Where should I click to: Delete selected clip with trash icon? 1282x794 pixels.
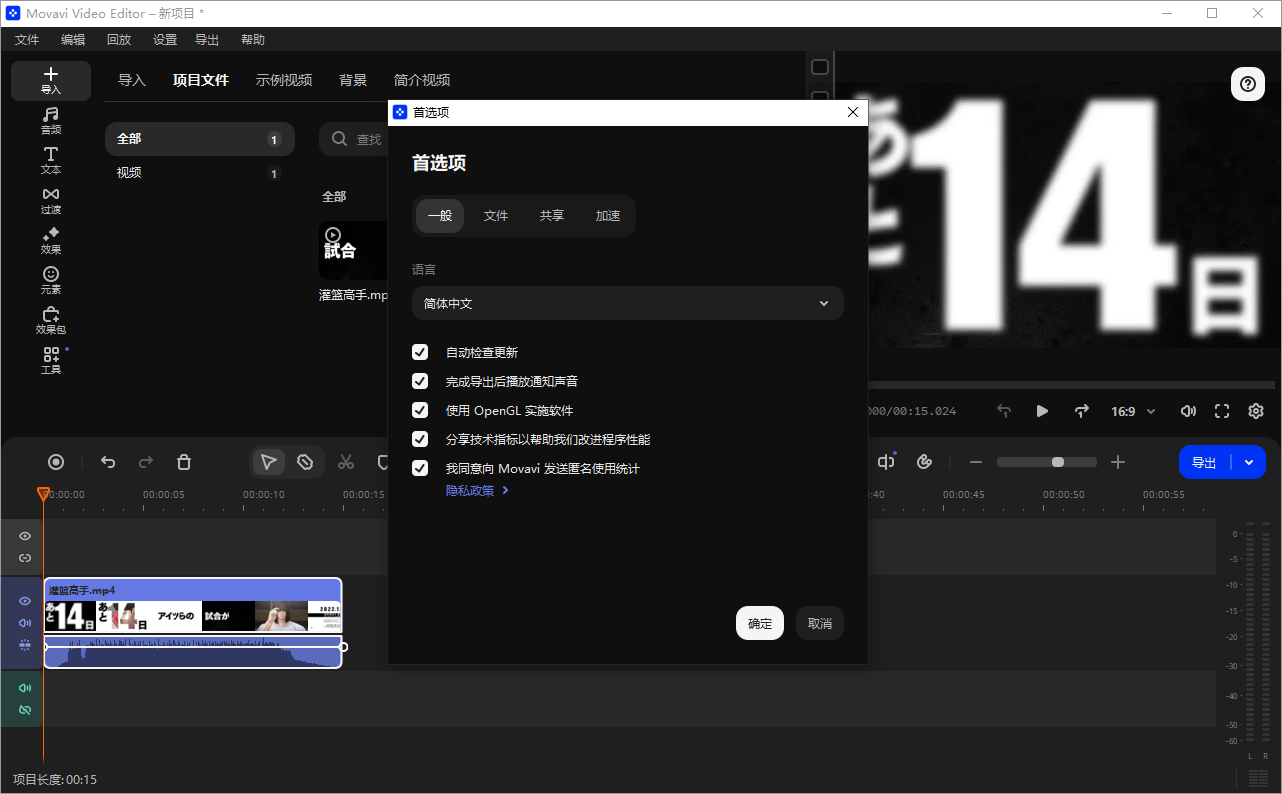click(184, 462)
